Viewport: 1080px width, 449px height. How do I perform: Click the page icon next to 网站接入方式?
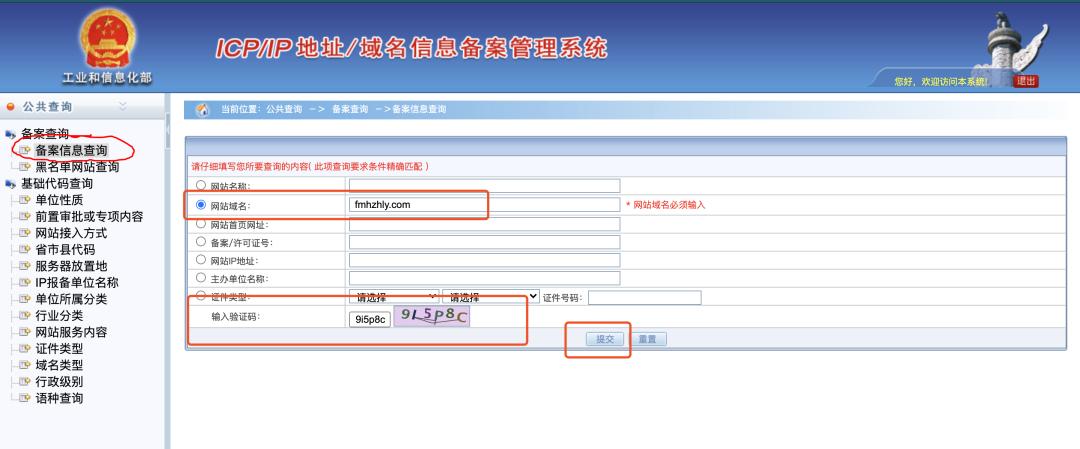pyautogui.click(x=25, y=233)
